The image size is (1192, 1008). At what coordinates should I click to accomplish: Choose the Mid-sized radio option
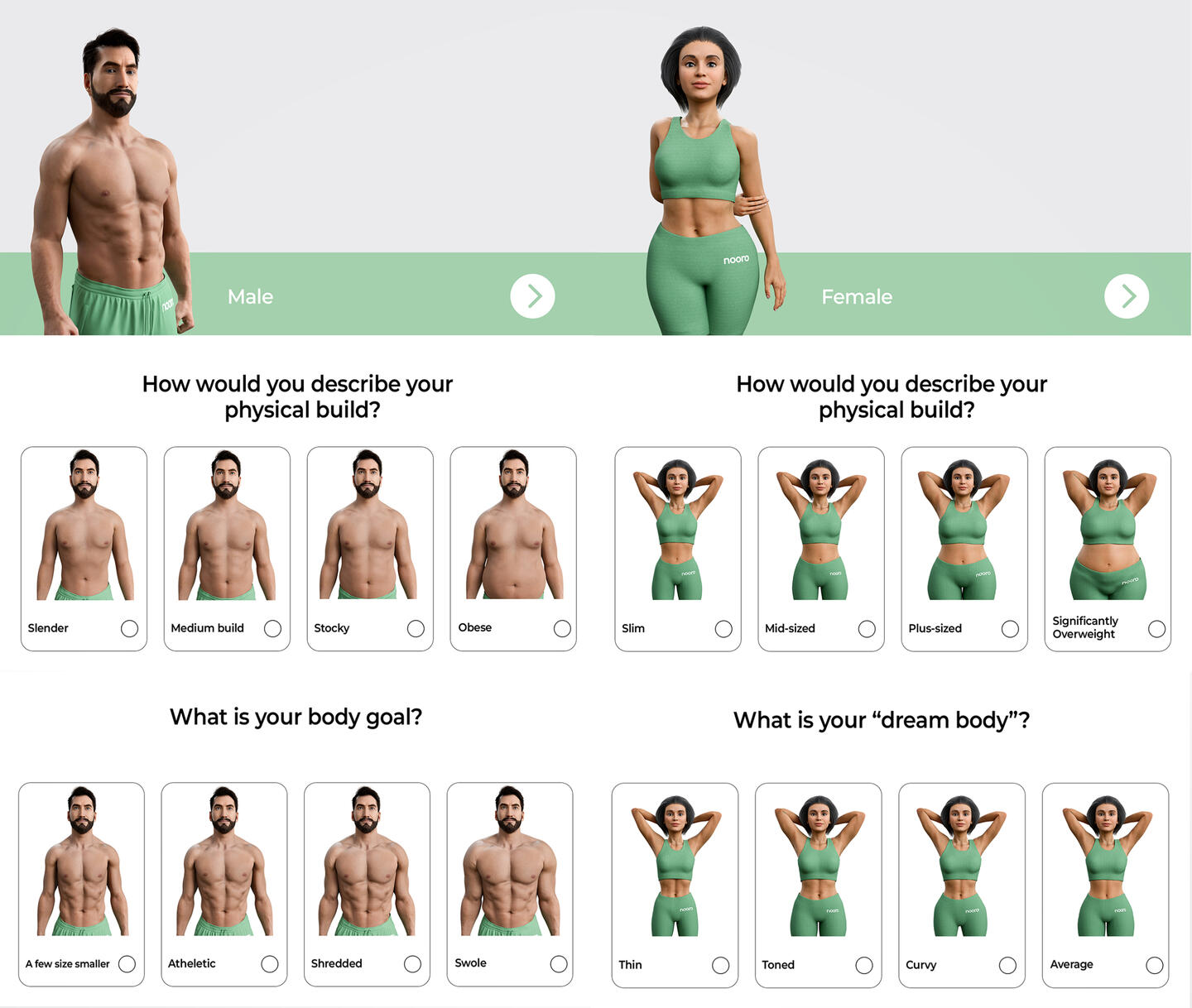(x=867, y=629)
